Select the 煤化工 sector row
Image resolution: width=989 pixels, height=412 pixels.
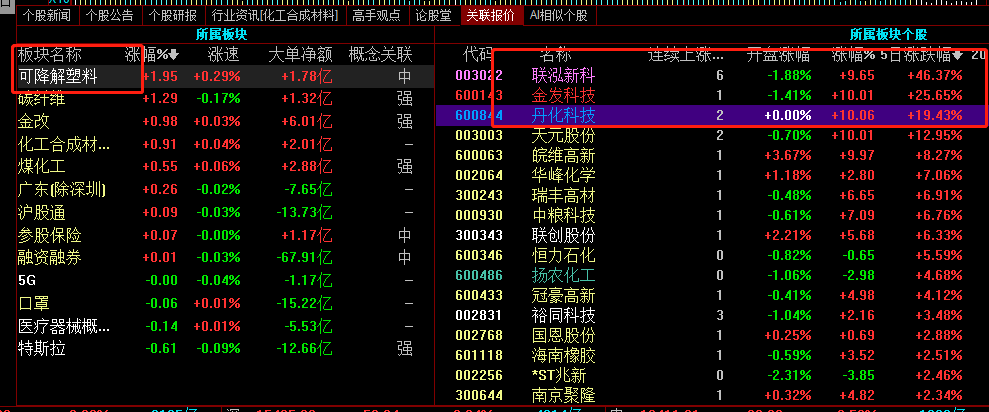[x=225, y=167]
